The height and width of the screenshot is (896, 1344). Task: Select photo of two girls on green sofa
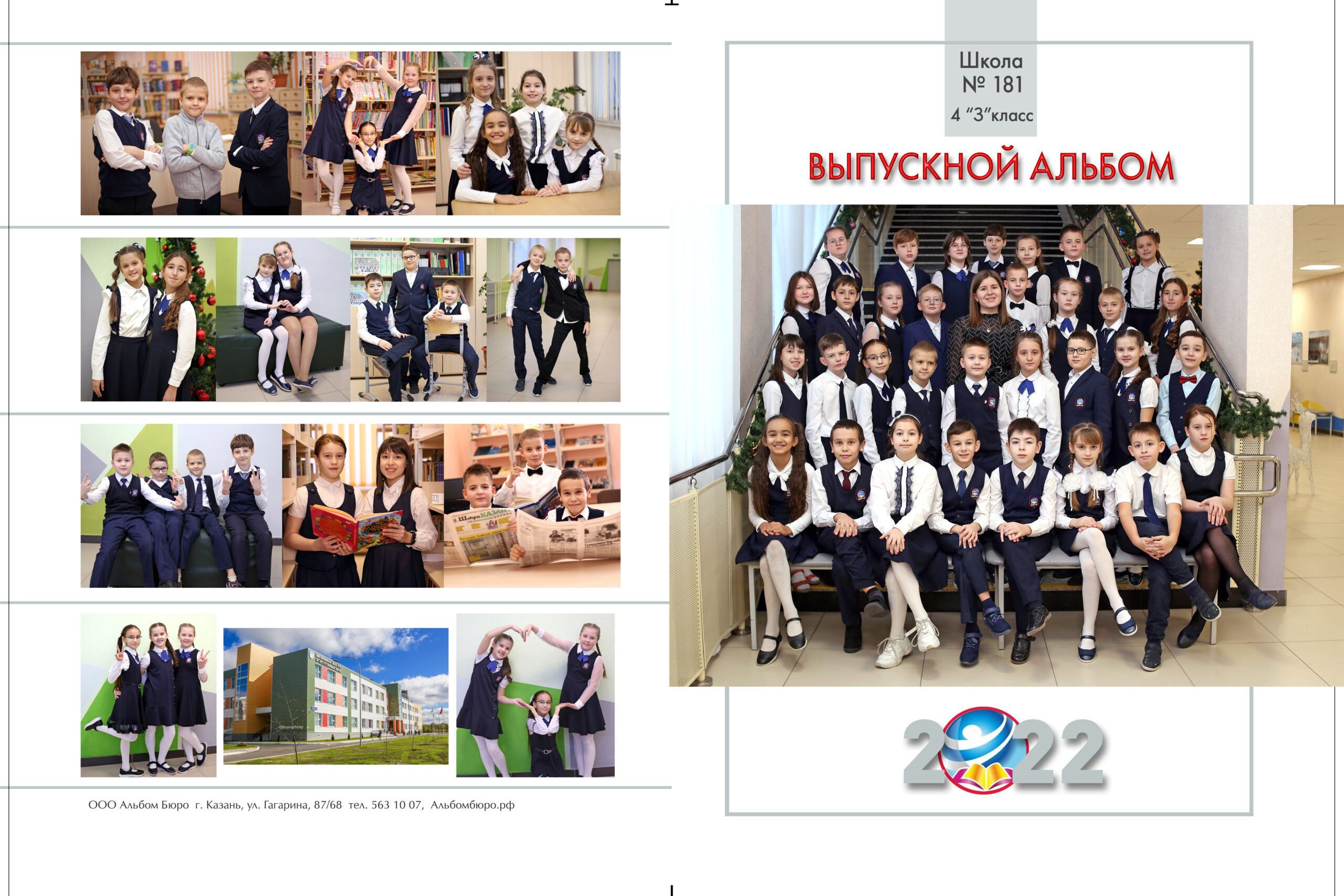(282, 319)
